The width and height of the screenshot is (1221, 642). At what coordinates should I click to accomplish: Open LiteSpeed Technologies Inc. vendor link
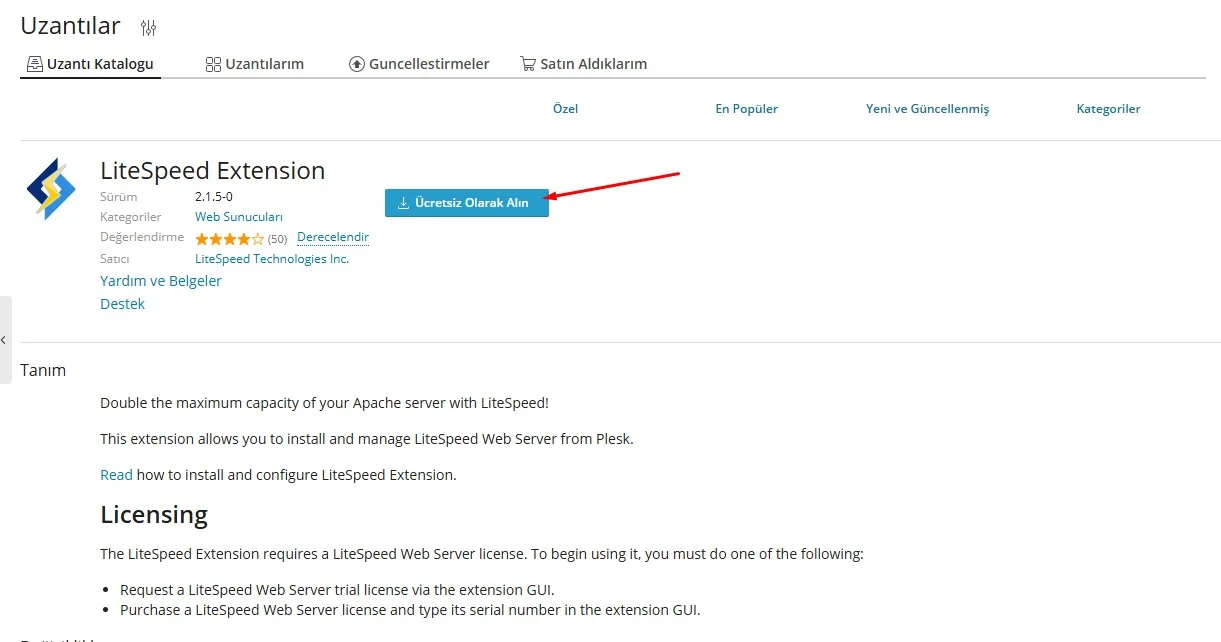point(272,259)
